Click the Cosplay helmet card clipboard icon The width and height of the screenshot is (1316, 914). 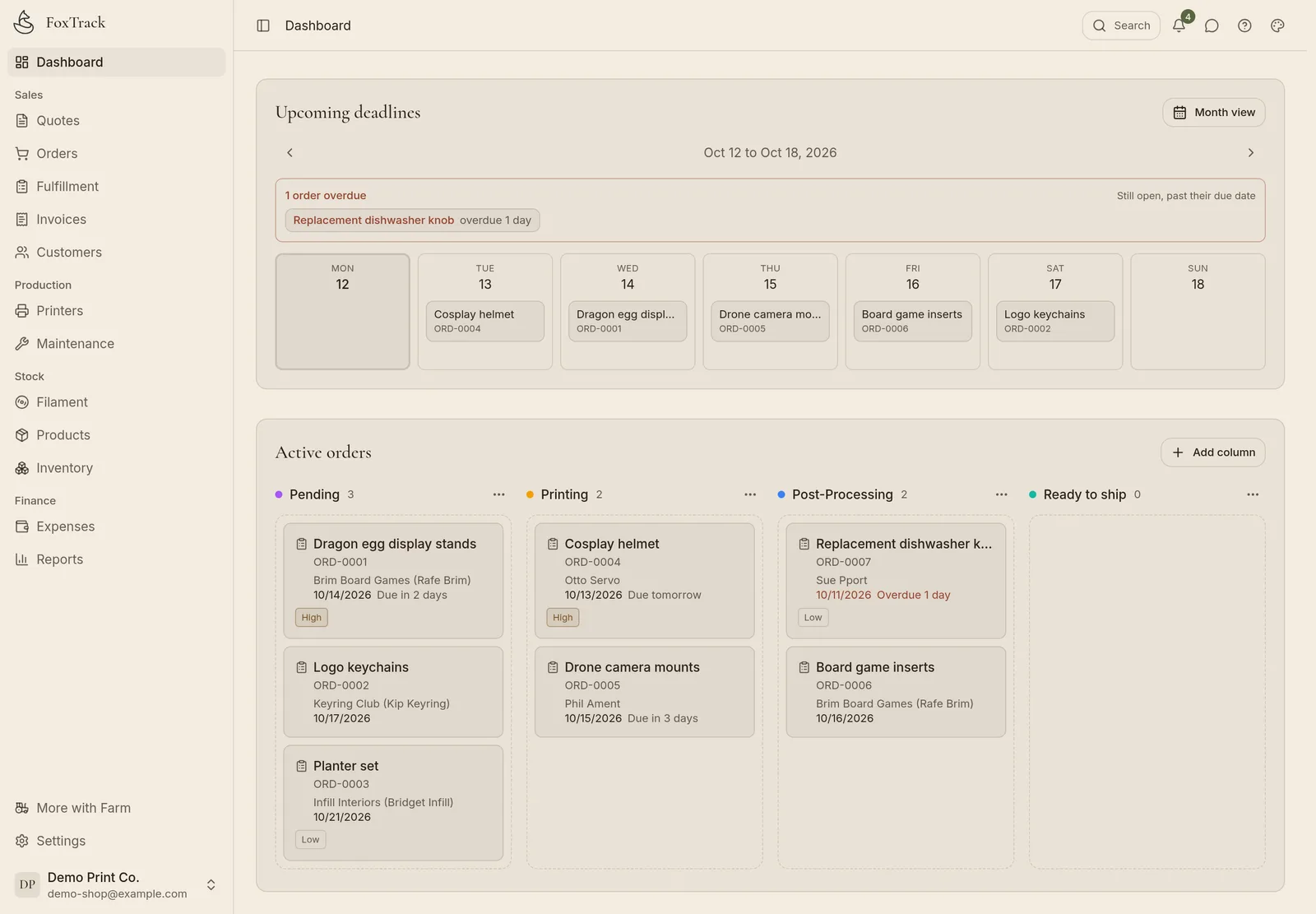click(553, 544)
